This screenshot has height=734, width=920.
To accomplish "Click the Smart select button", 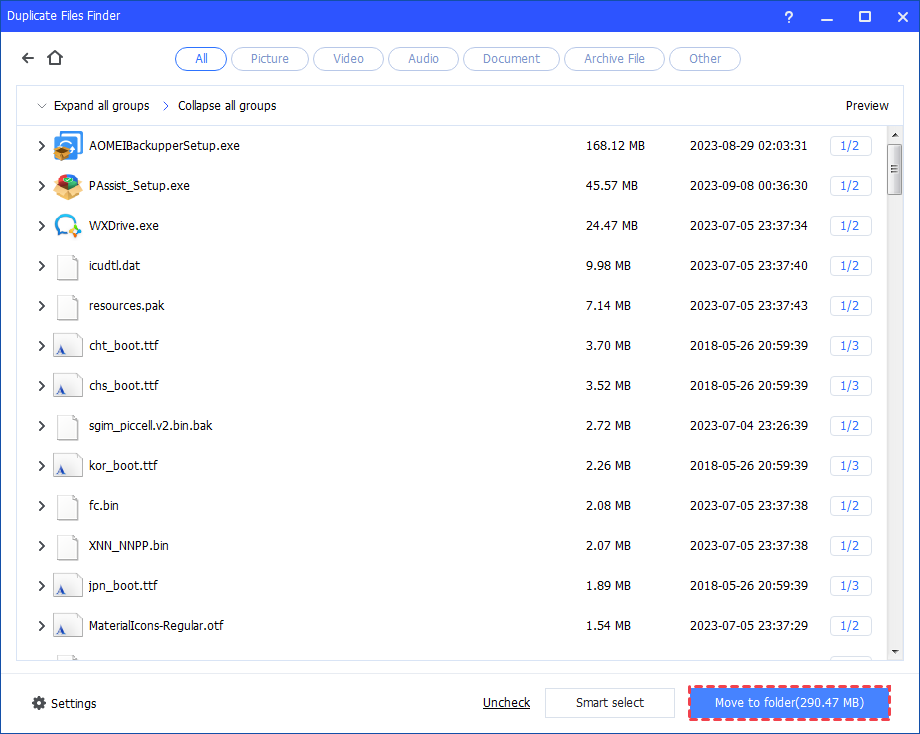I will pyautogui.click(x=610, y=703).
